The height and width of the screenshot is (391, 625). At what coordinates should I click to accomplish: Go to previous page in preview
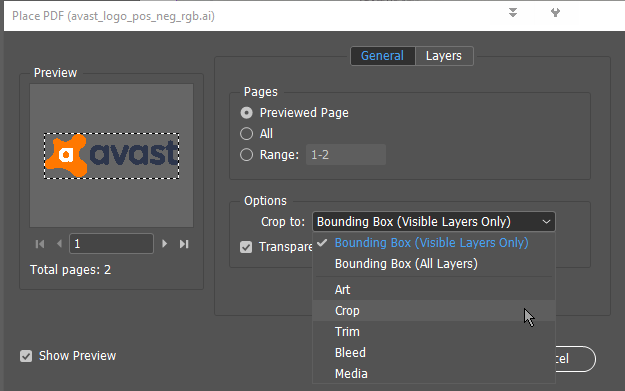pyautogui.click(x=59, y=244)
